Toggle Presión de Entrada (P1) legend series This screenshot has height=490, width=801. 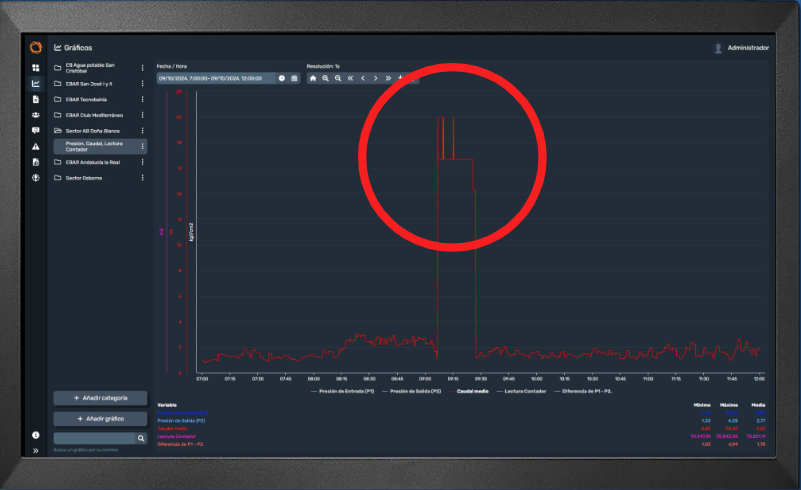[342, 391]
